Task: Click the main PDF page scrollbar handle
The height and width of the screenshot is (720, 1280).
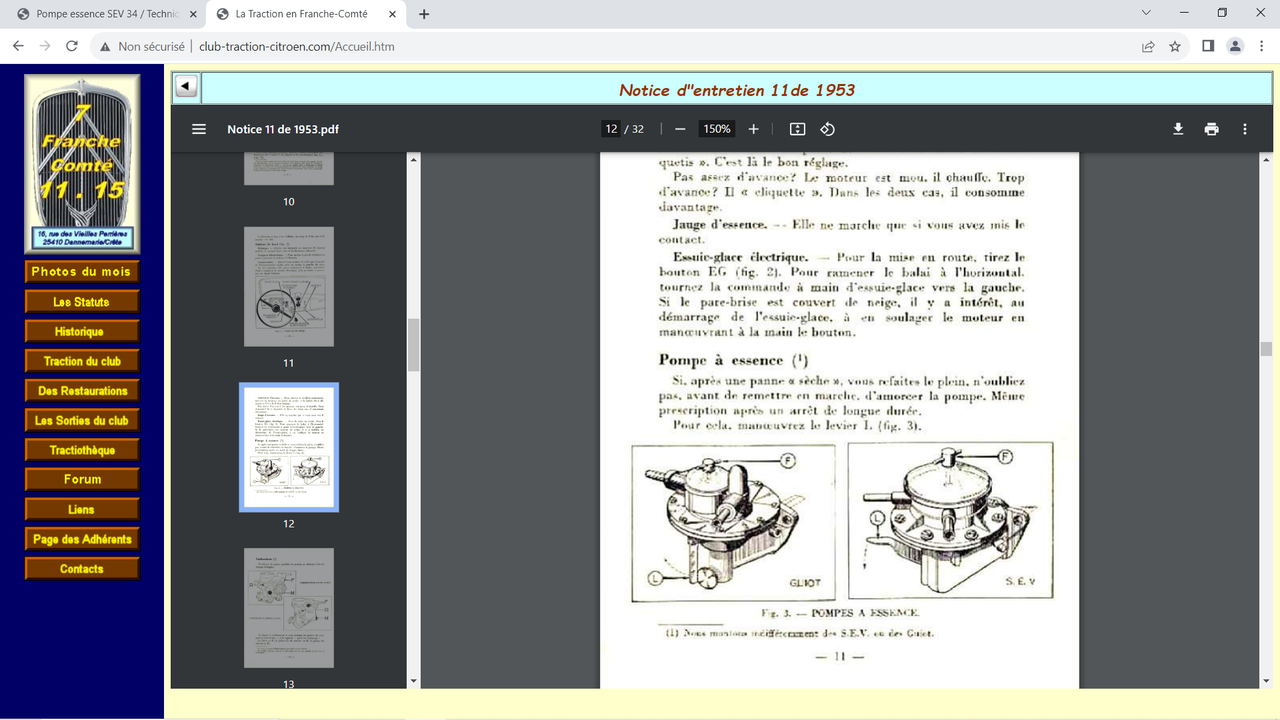Action: pyautogui.click(x=1266, y=348)
